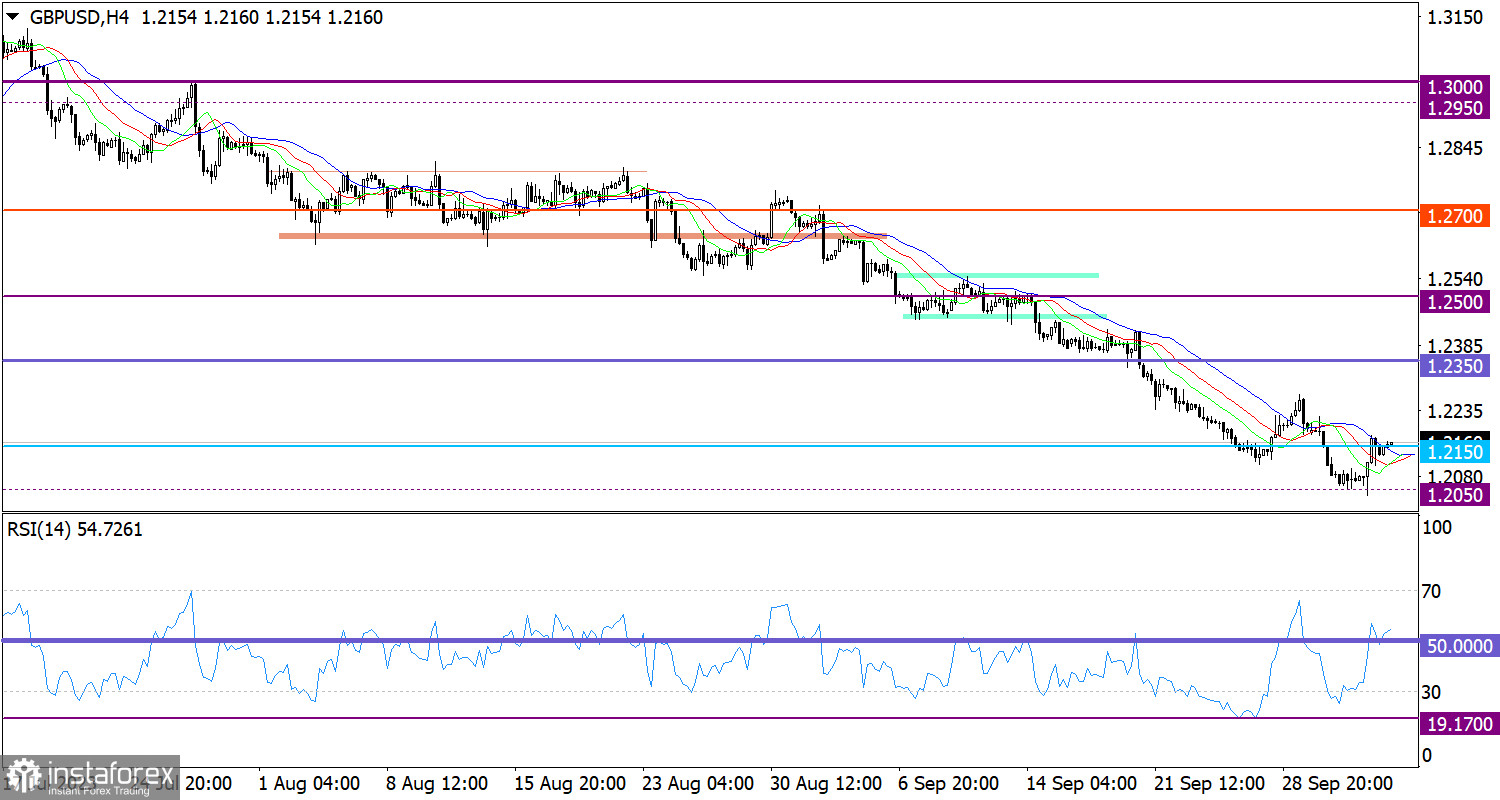This screenshot has height=800, width=1500.
Task: Click the 8 Aug 12:00 time label
Action: (x=437, y=782)
